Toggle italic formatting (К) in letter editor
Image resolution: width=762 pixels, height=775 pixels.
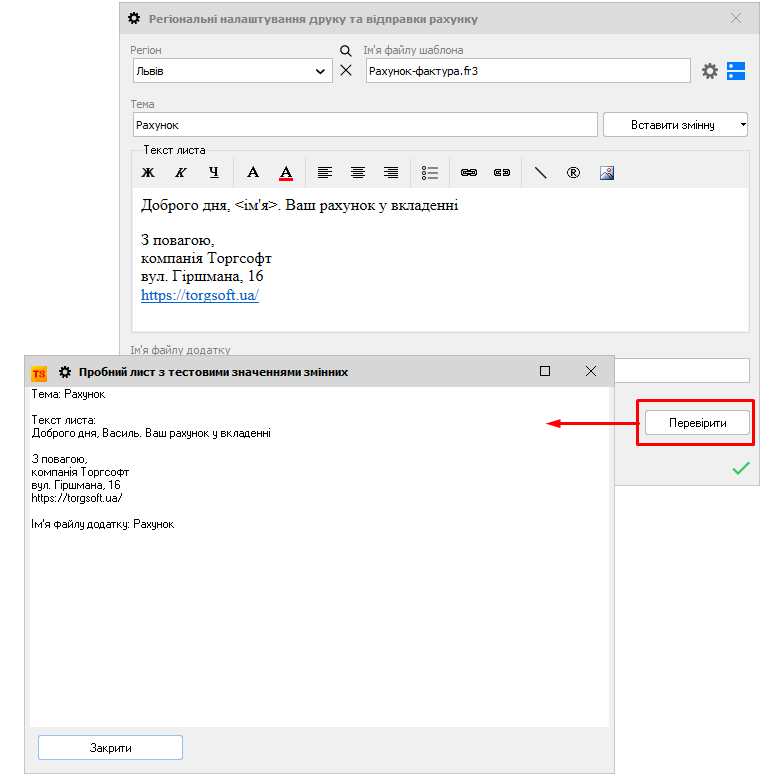181,172
